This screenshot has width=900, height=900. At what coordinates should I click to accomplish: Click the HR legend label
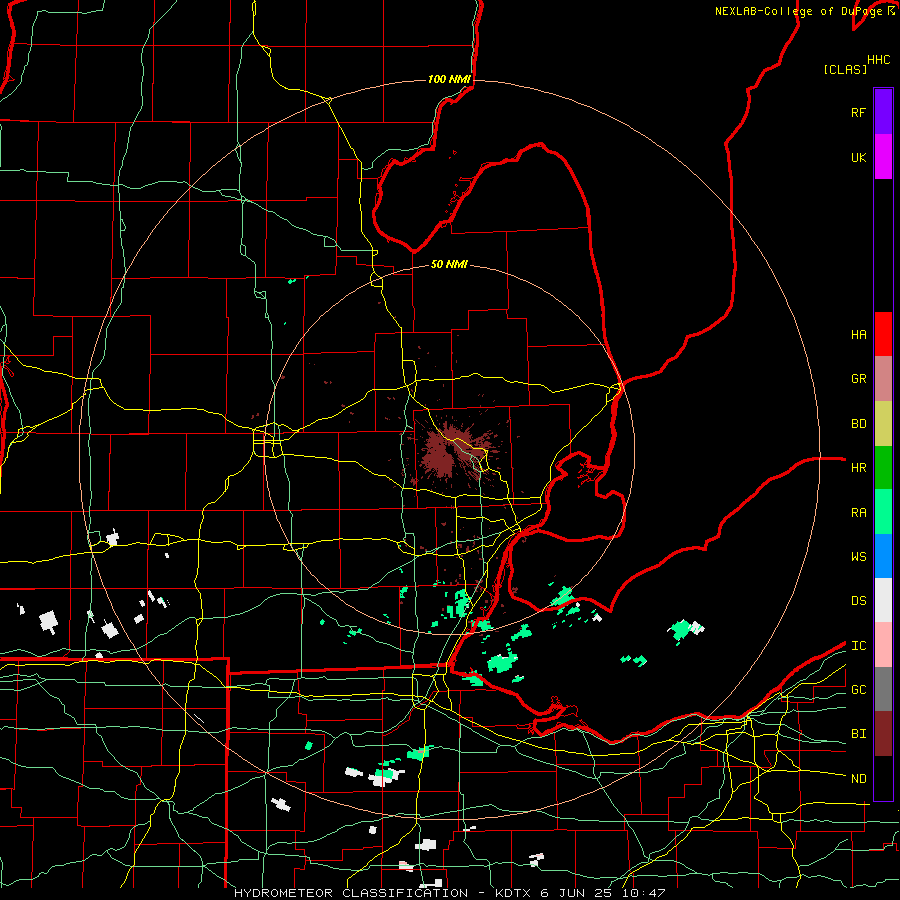point(858,468)
